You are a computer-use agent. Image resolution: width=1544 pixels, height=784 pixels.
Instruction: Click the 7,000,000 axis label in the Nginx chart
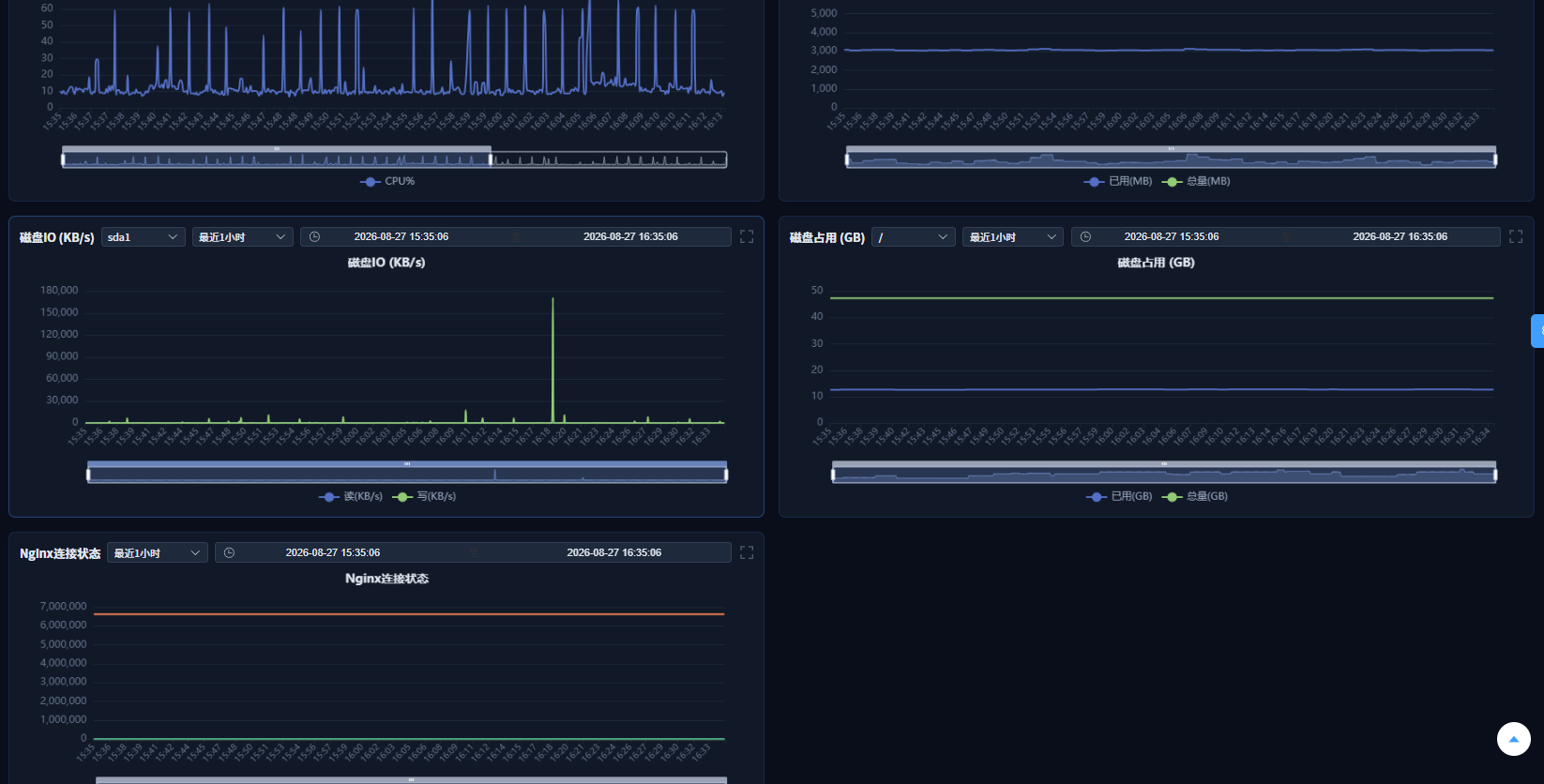point(63,607)
